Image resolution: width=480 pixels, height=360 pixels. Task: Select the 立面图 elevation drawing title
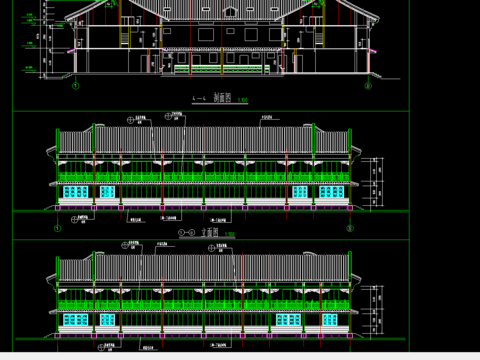click(x=210, y=232)
